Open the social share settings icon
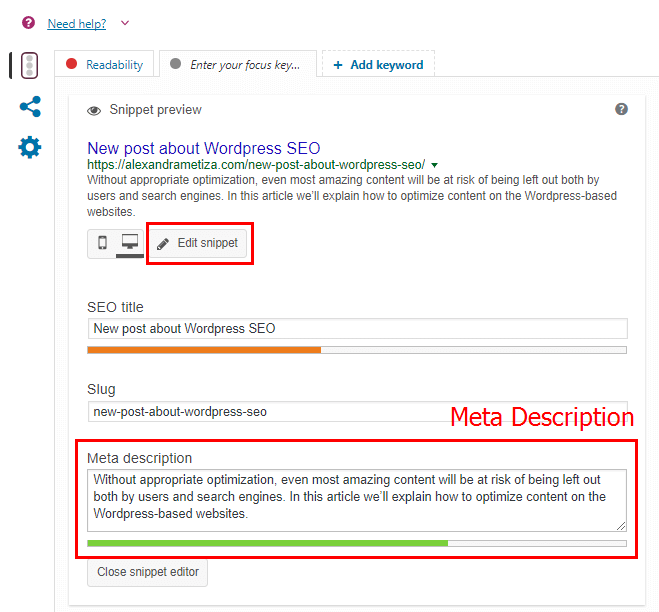This screenshot has width=659, height=612. tap(30, 106)
